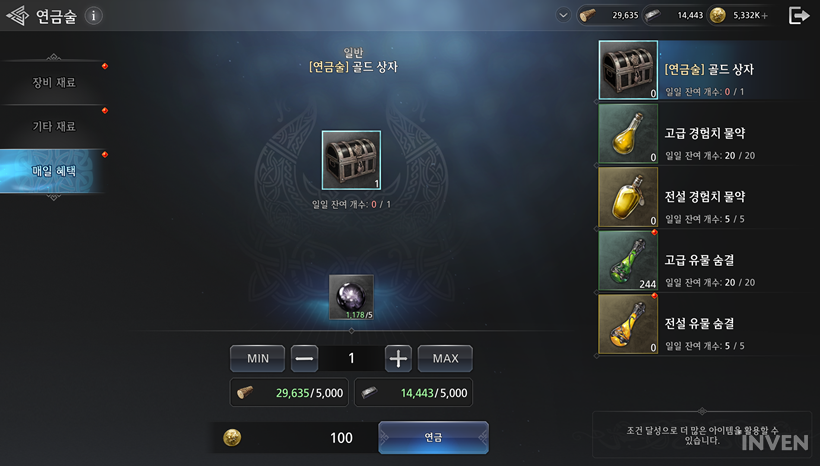Click the MIN quantity button

[x=257, y=358]
